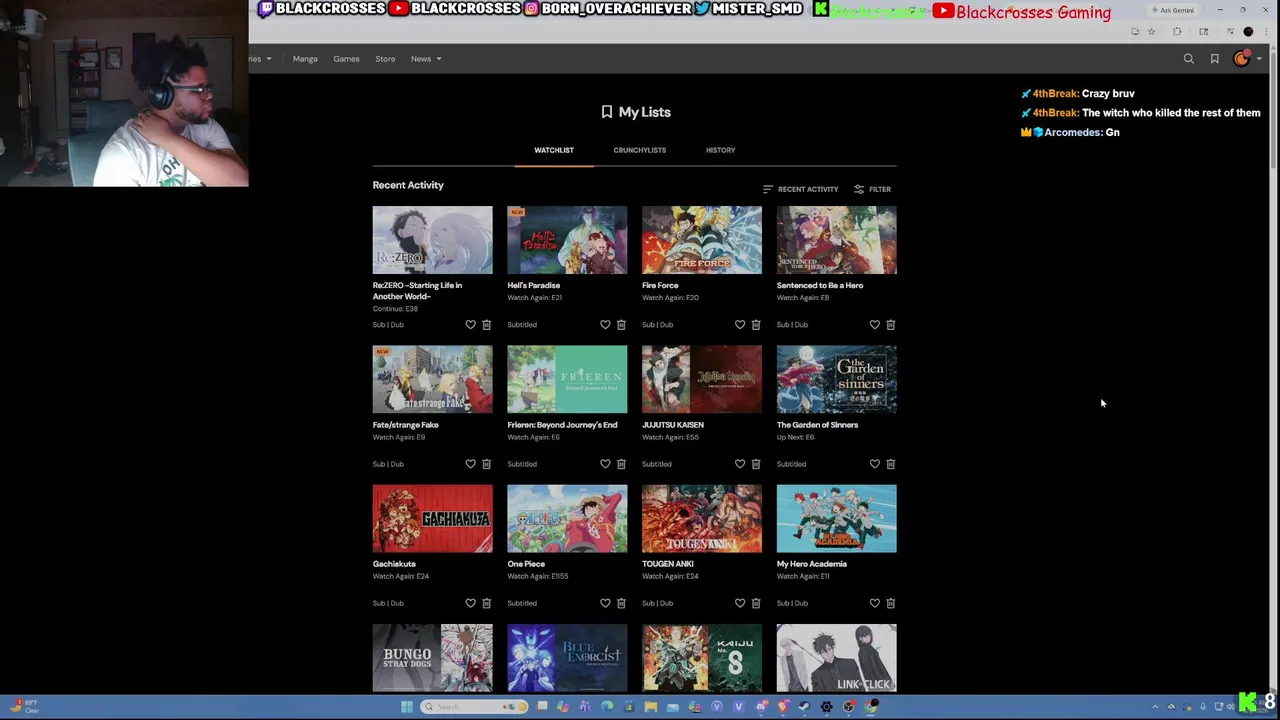Delete One Piece using trash icon

coord(621,603)
